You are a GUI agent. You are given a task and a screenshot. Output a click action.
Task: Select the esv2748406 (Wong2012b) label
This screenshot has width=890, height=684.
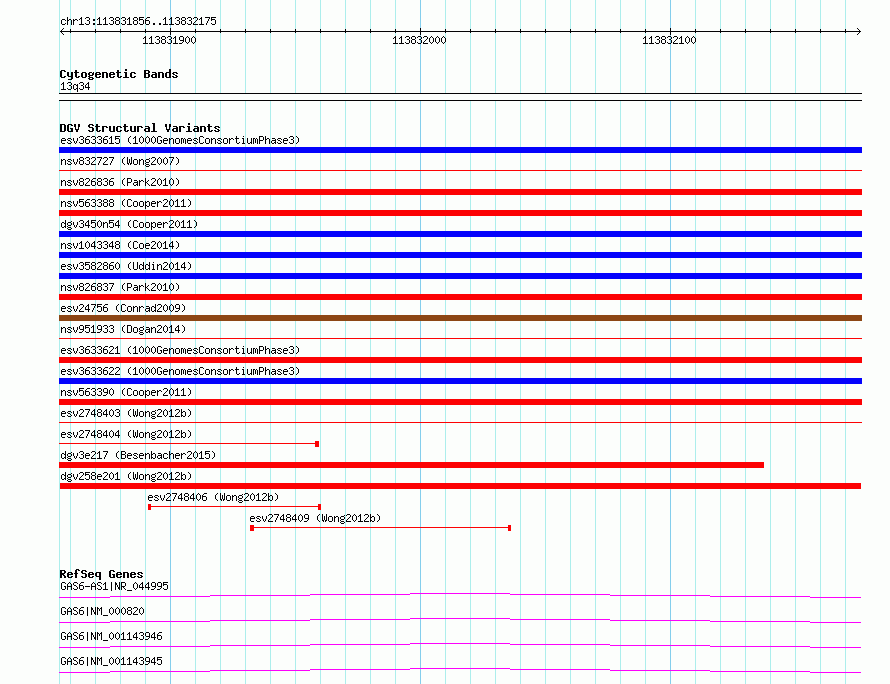(x=213, y=497)
